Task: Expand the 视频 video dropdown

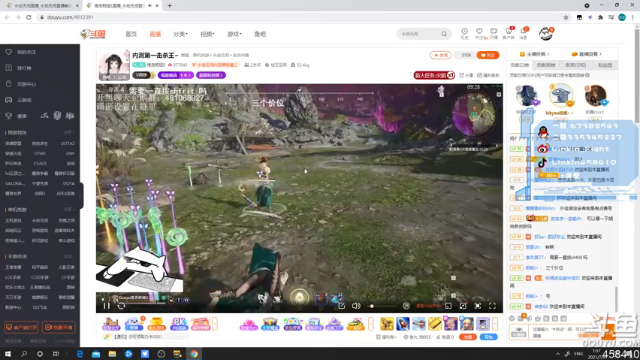Action: click(x=207, y=34)
